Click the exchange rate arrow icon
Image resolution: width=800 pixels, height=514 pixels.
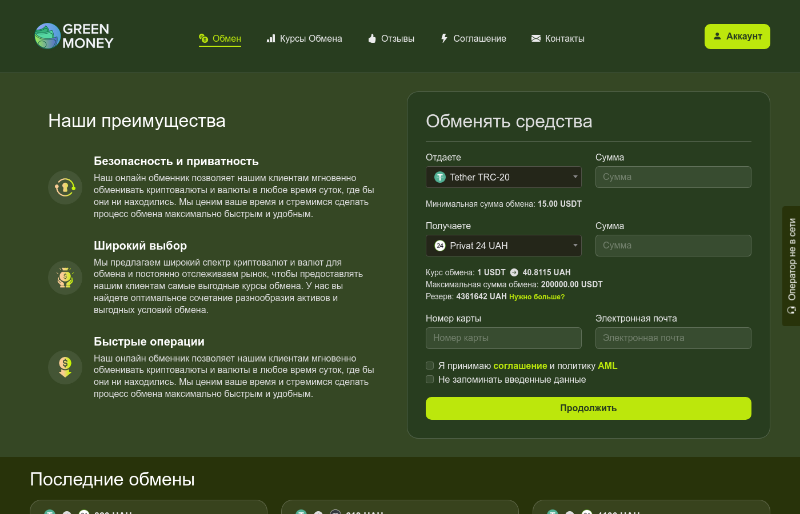pyautogui.click(x=514, y=272)
